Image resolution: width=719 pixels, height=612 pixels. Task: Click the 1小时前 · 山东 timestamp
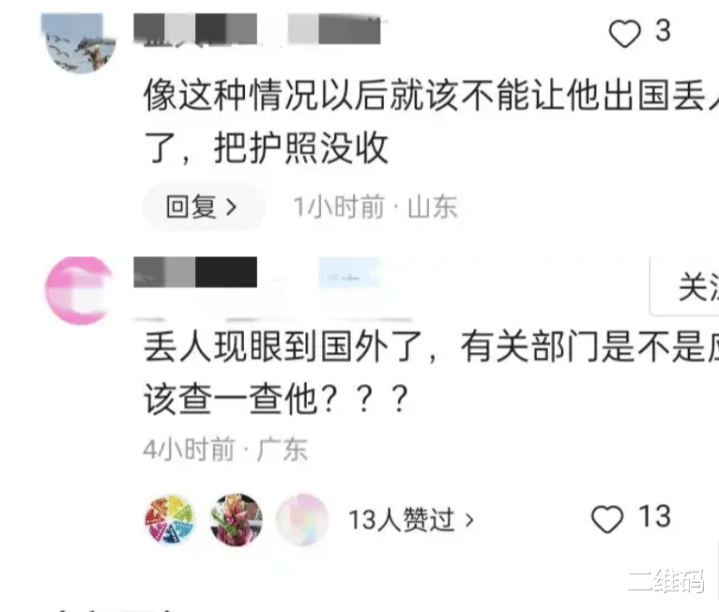[x=375, y=207]
